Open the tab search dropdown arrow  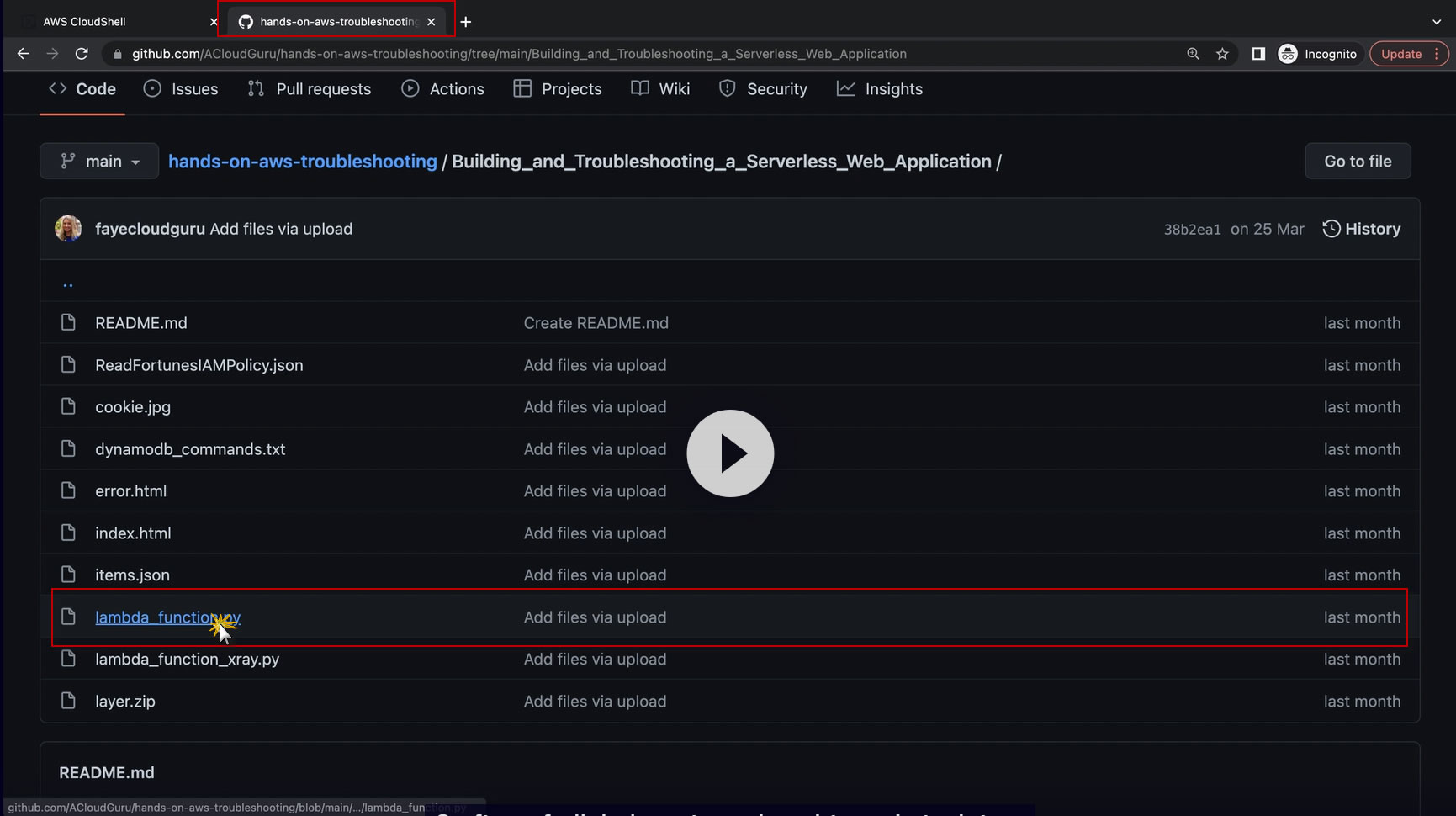pos(1437,22)
